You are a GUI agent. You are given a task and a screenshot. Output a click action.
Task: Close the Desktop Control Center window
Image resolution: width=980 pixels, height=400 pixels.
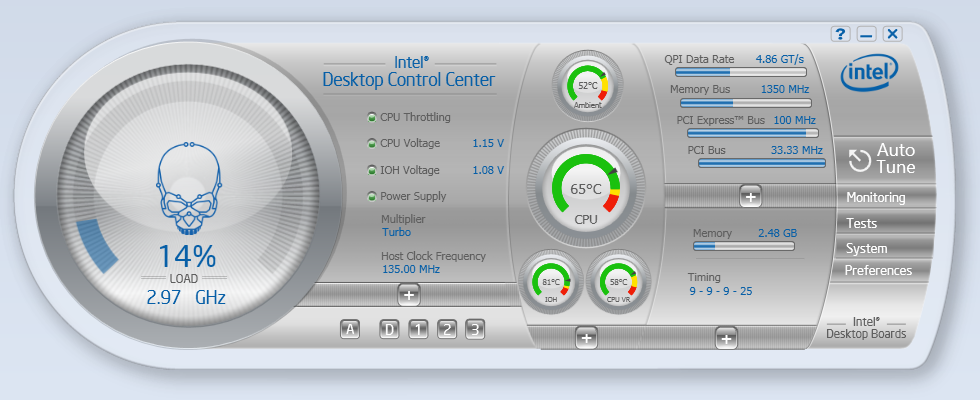(892, 34)
